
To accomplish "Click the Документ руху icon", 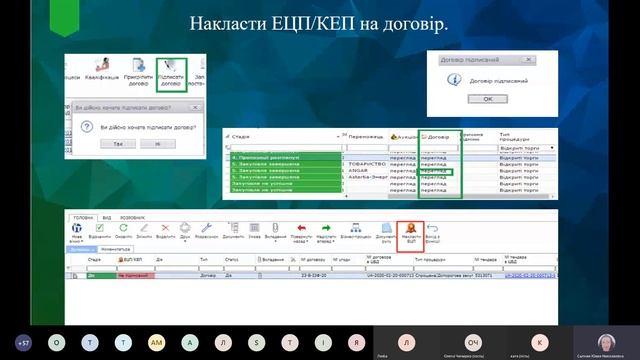I will (386, 228).
